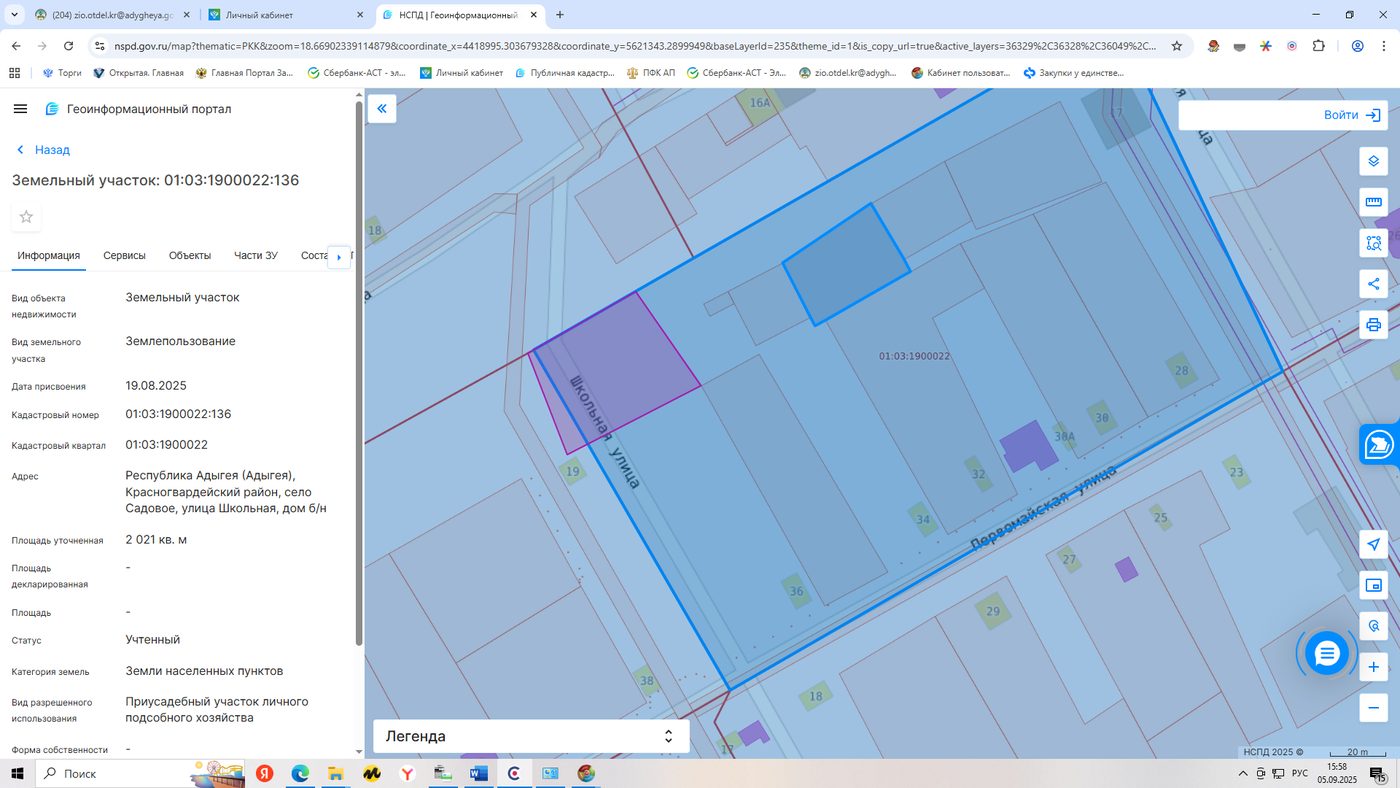Click the area search tool icon
Viewport: 1400px width, 788px height.
(1373, 243)
